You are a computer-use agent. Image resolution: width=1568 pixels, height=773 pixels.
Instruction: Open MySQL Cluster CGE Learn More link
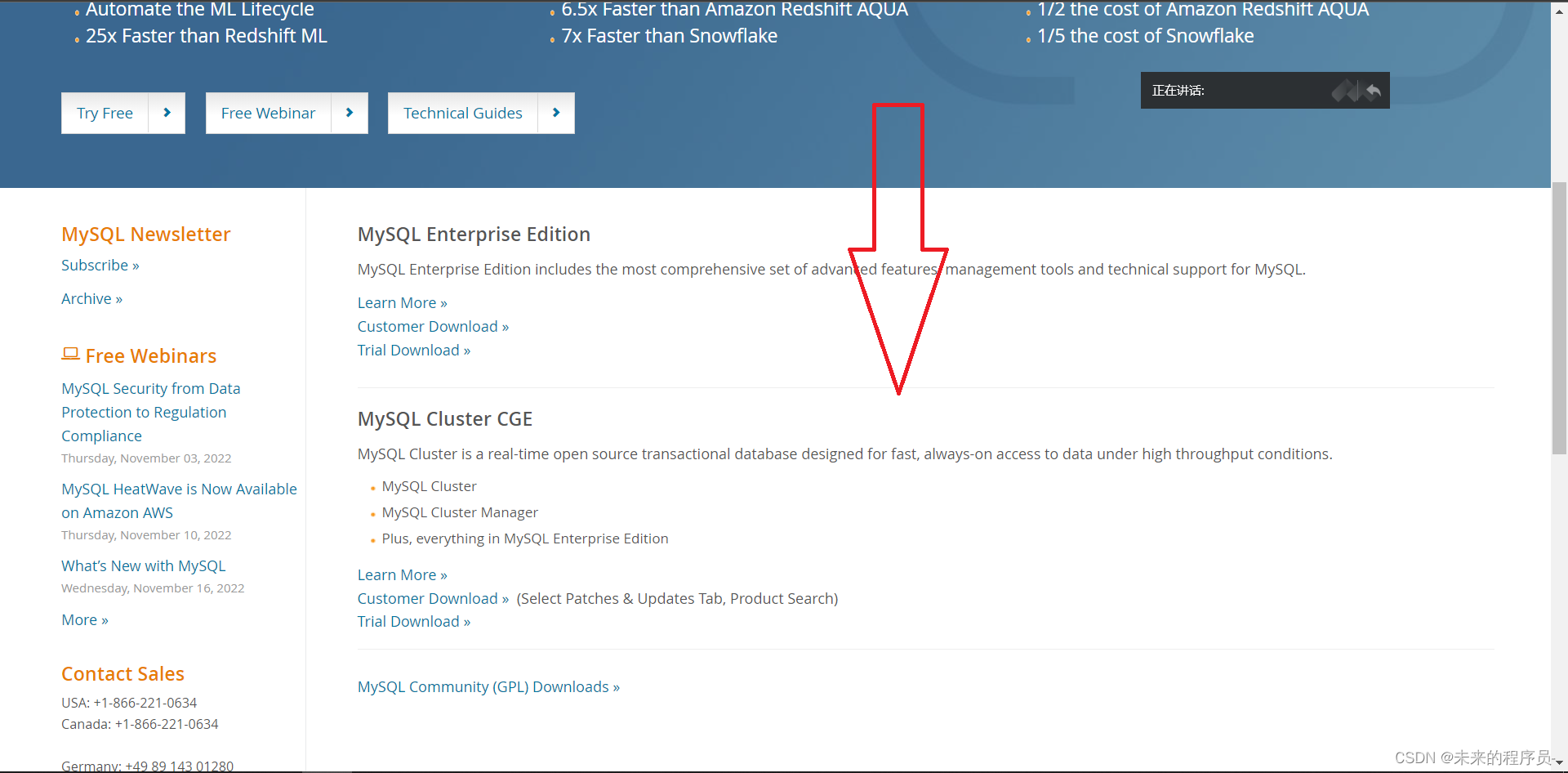point(403,575)
